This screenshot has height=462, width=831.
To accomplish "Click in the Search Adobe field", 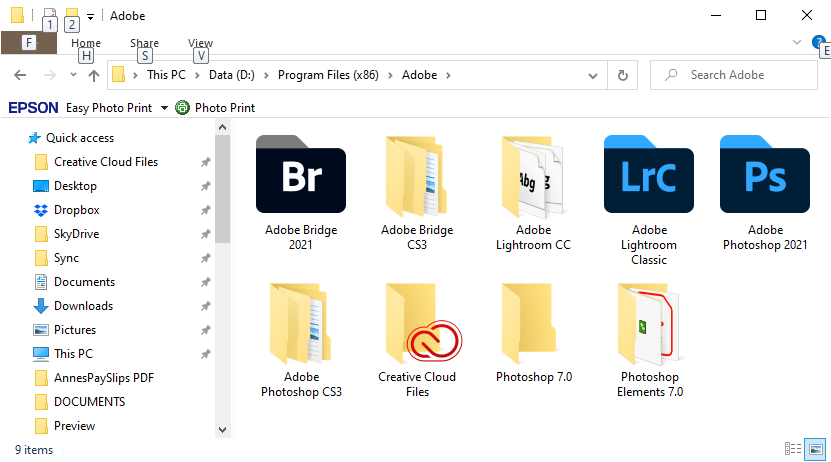I will tap(733, 75).
